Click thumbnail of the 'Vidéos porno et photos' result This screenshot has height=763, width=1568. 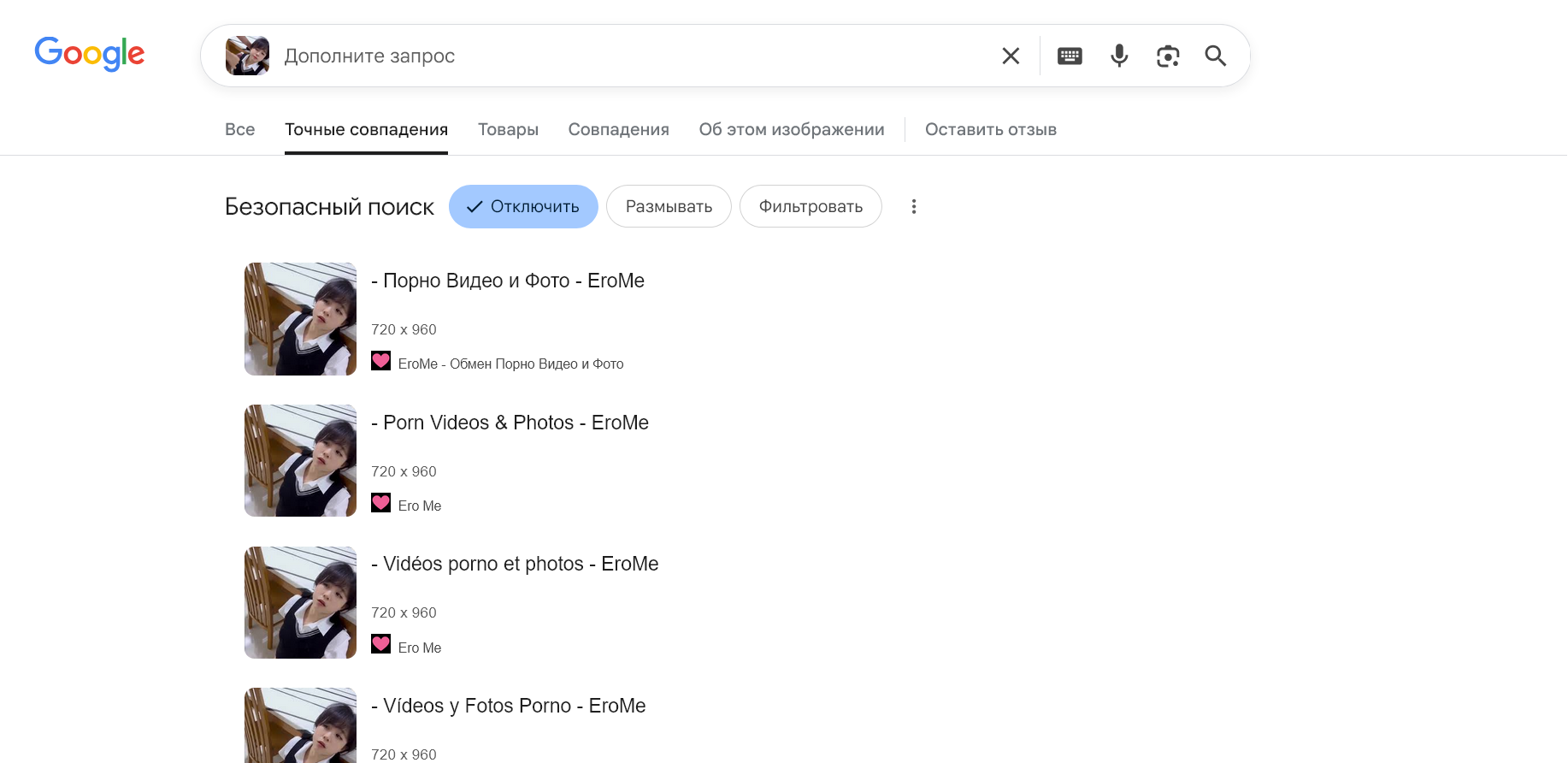[300, 602]
